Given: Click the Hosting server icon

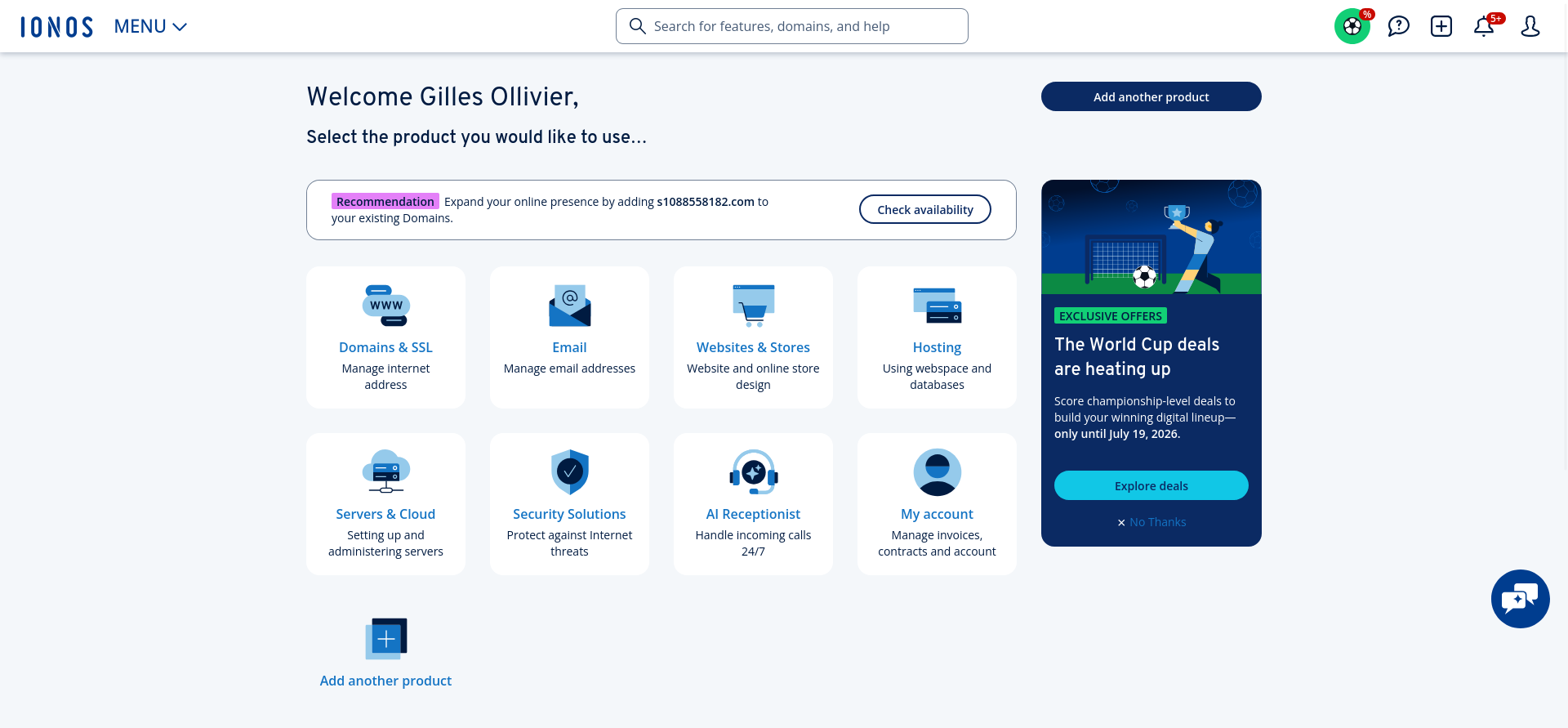Looking at the screenshot, I should pyautogui.click(x=937, y=306).
